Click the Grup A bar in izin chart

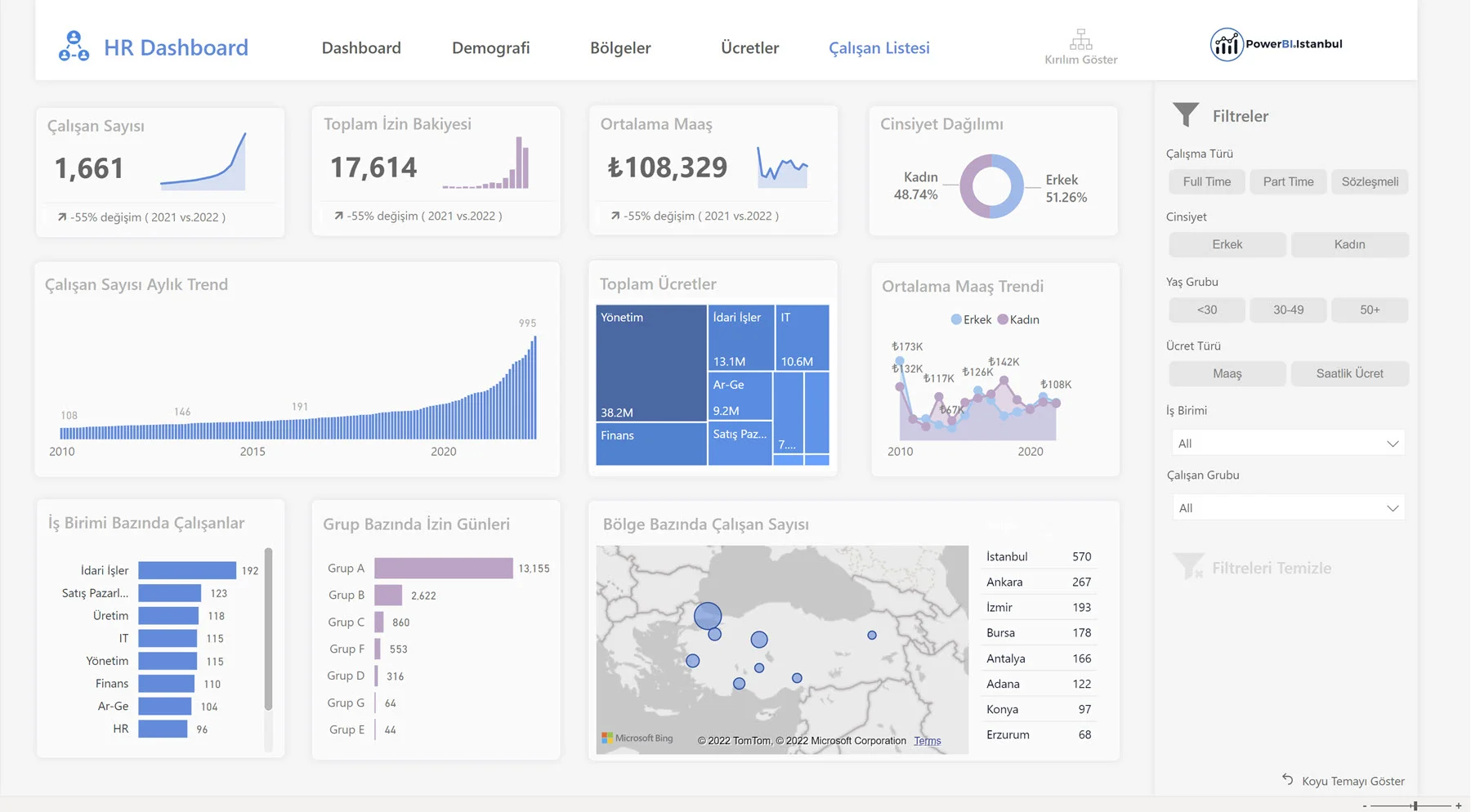pos(444,568)
